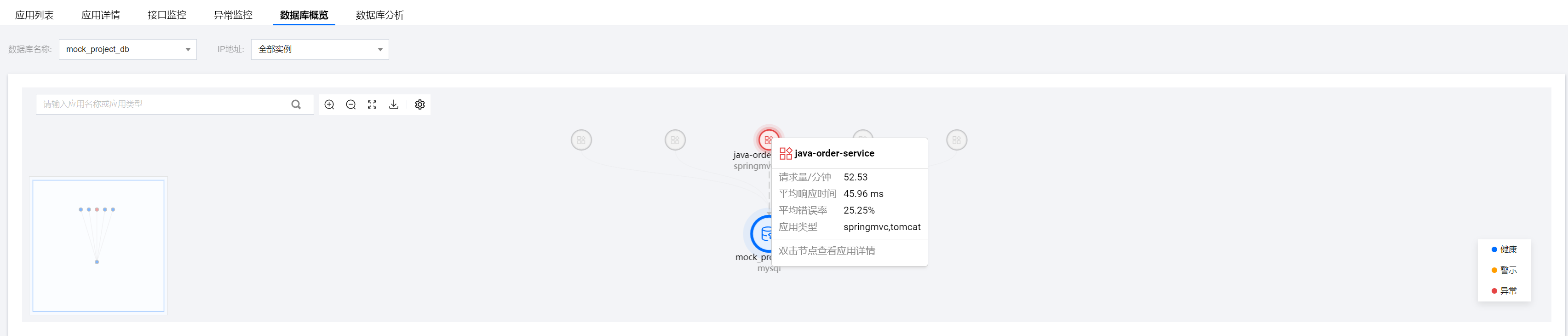Zoom in on the topology graph
Image resolution: width=1568 pixels, height=336 pixels.
[x=329, y=104]
